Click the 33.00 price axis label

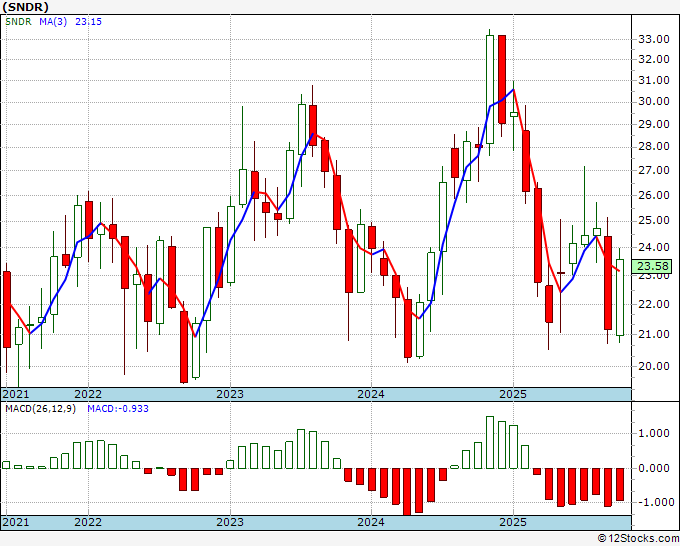coord(654,39)
